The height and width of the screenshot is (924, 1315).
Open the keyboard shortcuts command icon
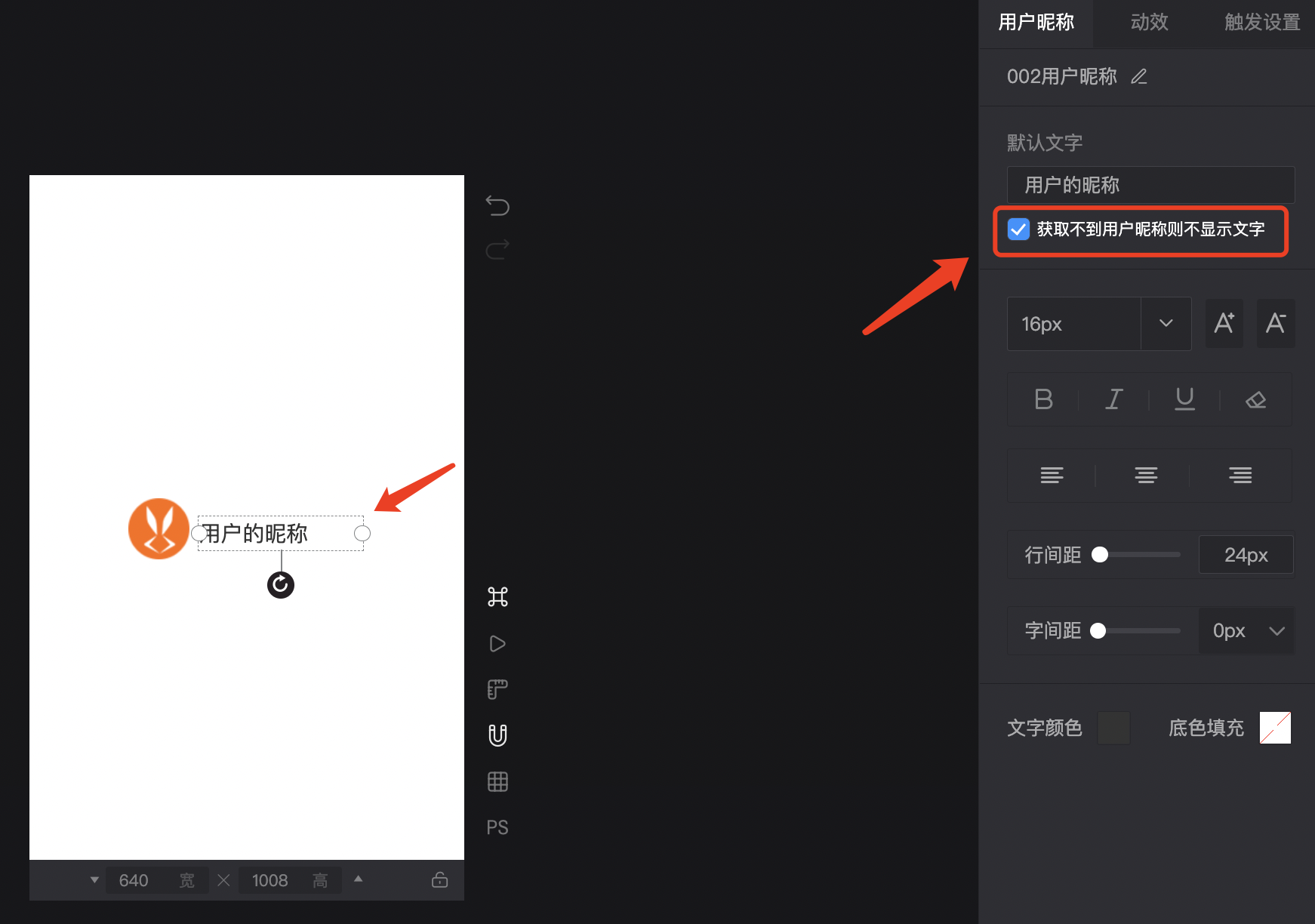(497, 597)
